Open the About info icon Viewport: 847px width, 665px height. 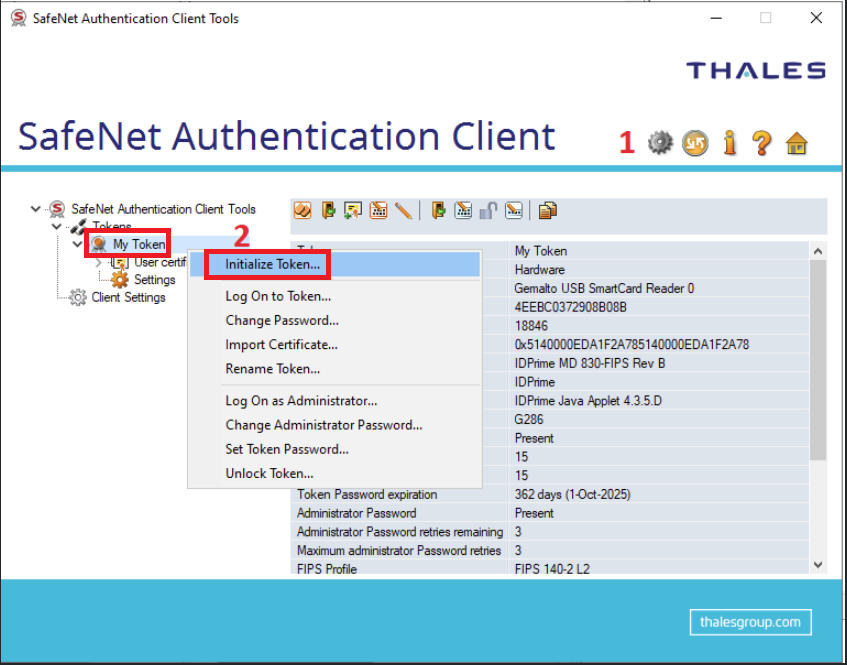730,143
